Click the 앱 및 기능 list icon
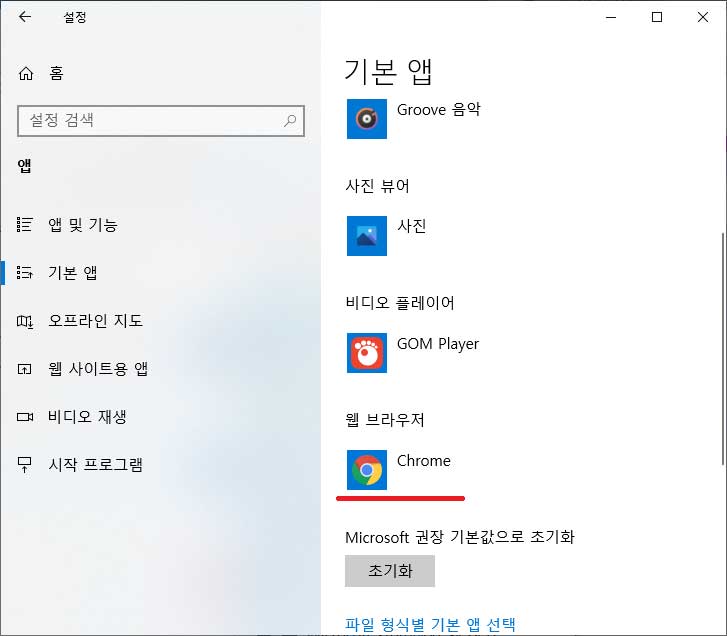The height and width of the screenshot is (636, 727). [x=25, y=225]
